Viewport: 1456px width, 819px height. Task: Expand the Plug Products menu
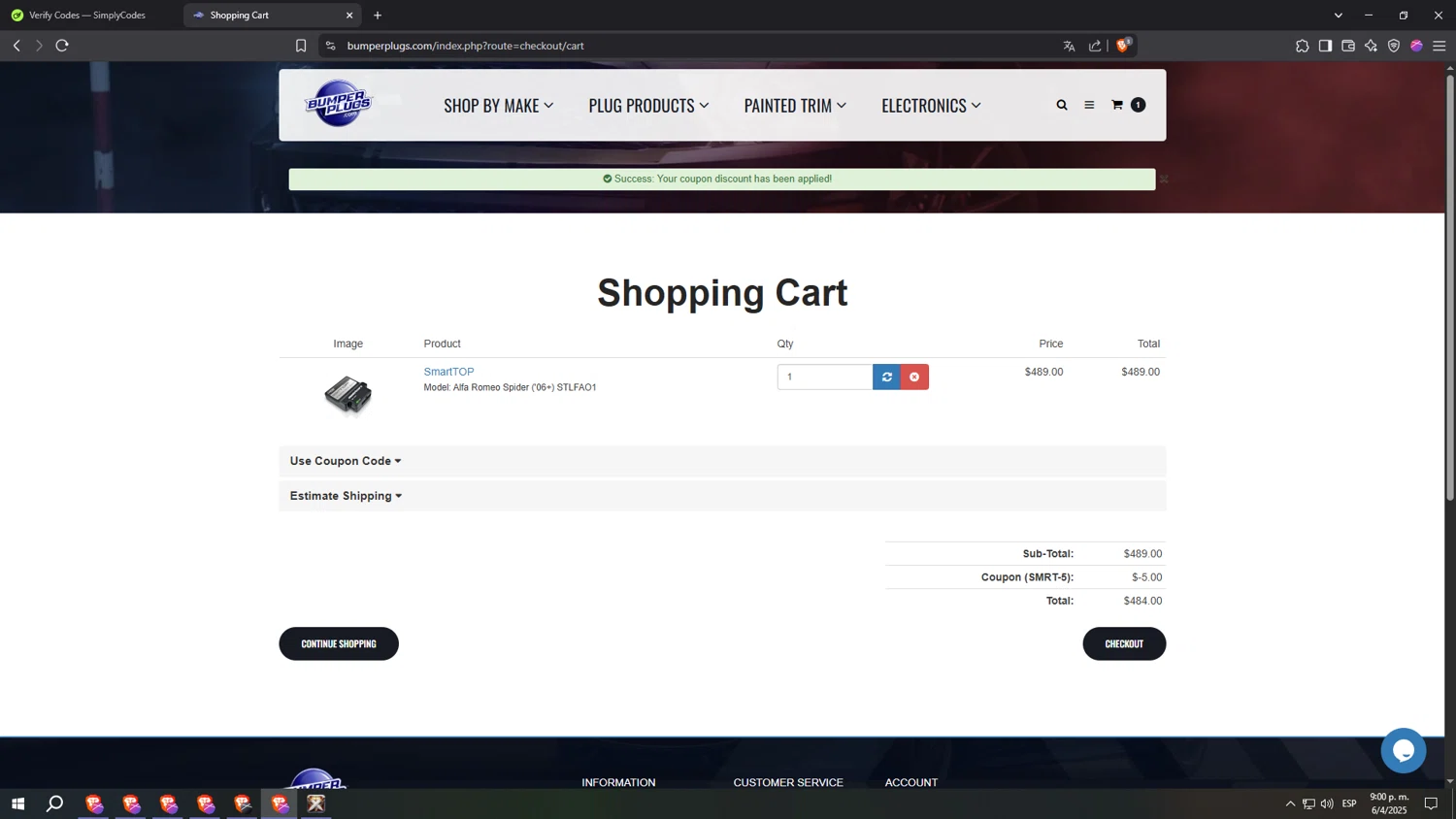pos(648,105)
